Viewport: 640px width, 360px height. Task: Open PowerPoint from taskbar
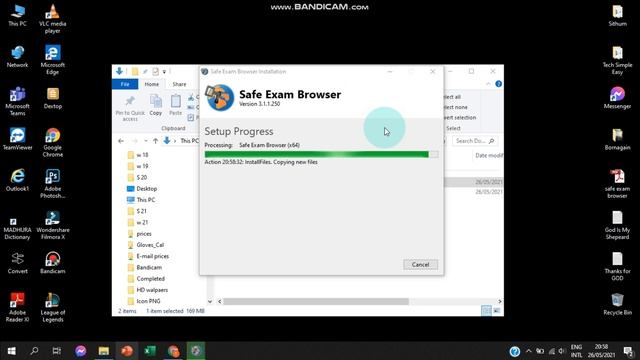coord(127,351)
